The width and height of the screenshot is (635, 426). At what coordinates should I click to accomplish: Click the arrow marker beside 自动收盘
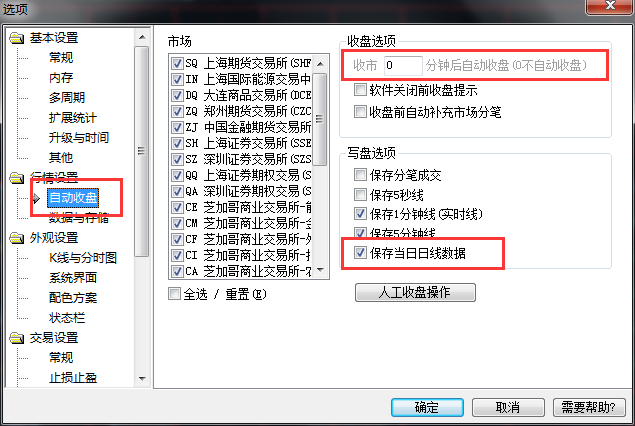point(36,198)
